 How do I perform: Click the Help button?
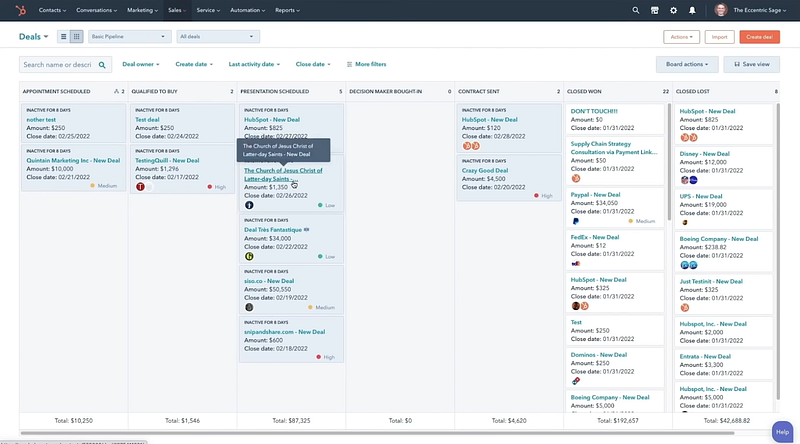(x=783, y=432)
